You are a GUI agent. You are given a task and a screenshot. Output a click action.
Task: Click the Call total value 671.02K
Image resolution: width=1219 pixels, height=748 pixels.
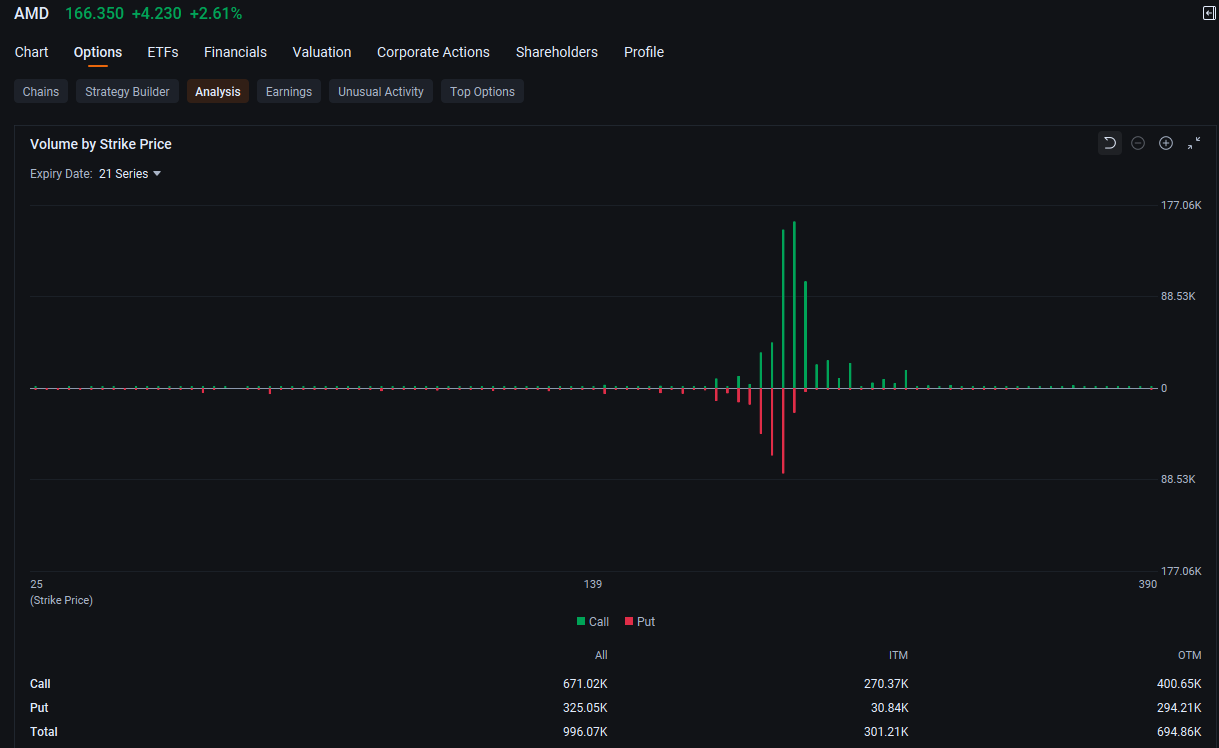tap(585, 684)
